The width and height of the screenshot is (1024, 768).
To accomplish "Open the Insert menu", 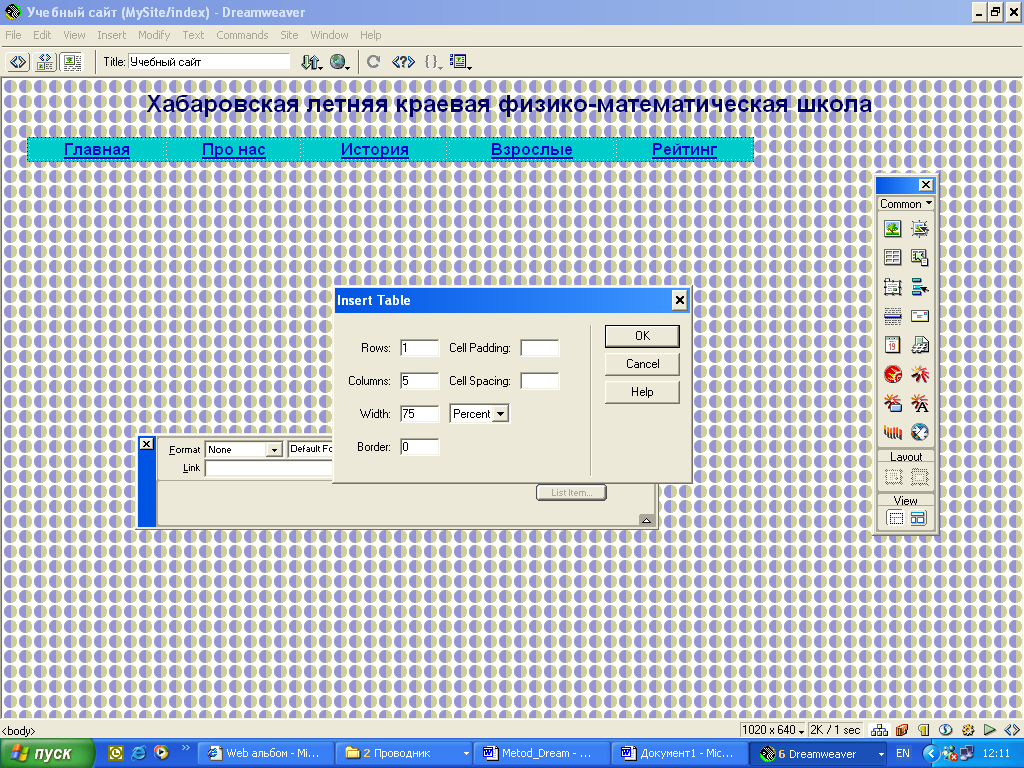I will pyautogui.click(x=112, y=35).
